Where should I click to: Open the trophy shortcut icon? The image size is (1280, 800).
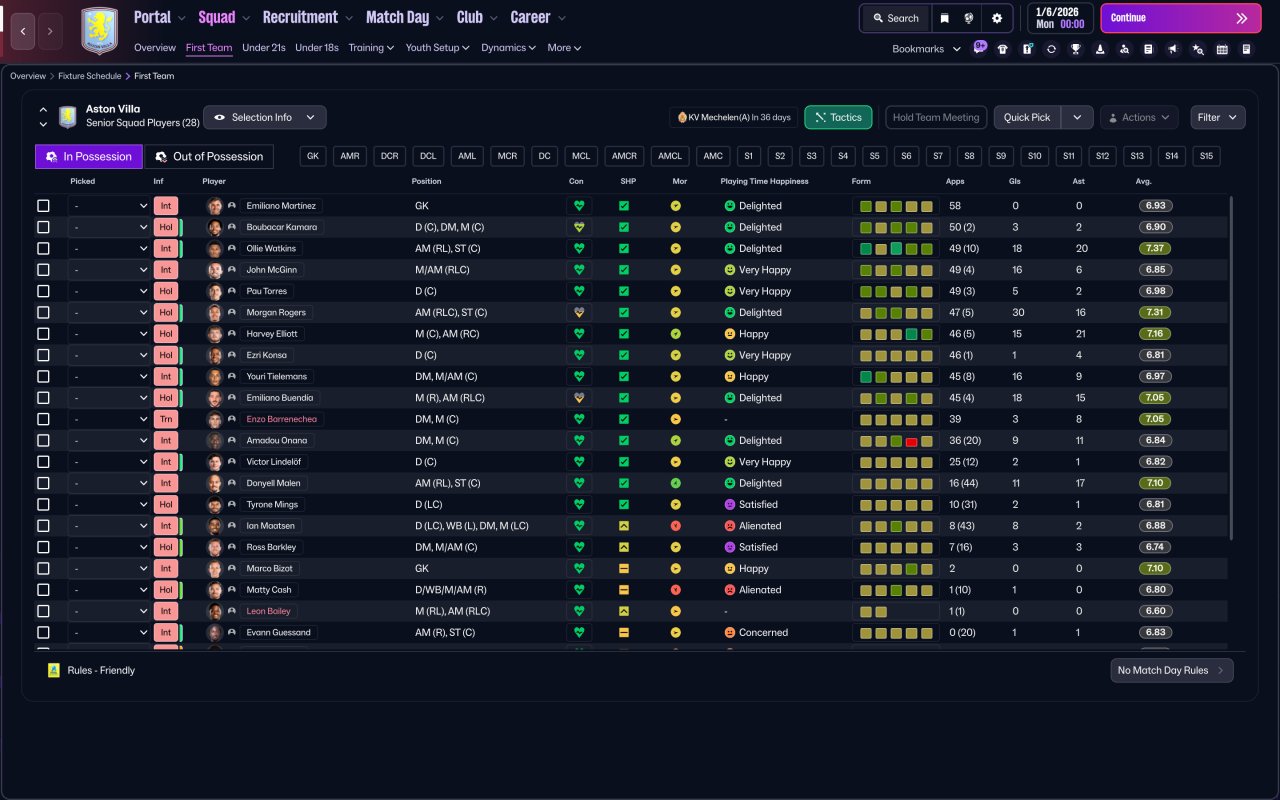1075,49
